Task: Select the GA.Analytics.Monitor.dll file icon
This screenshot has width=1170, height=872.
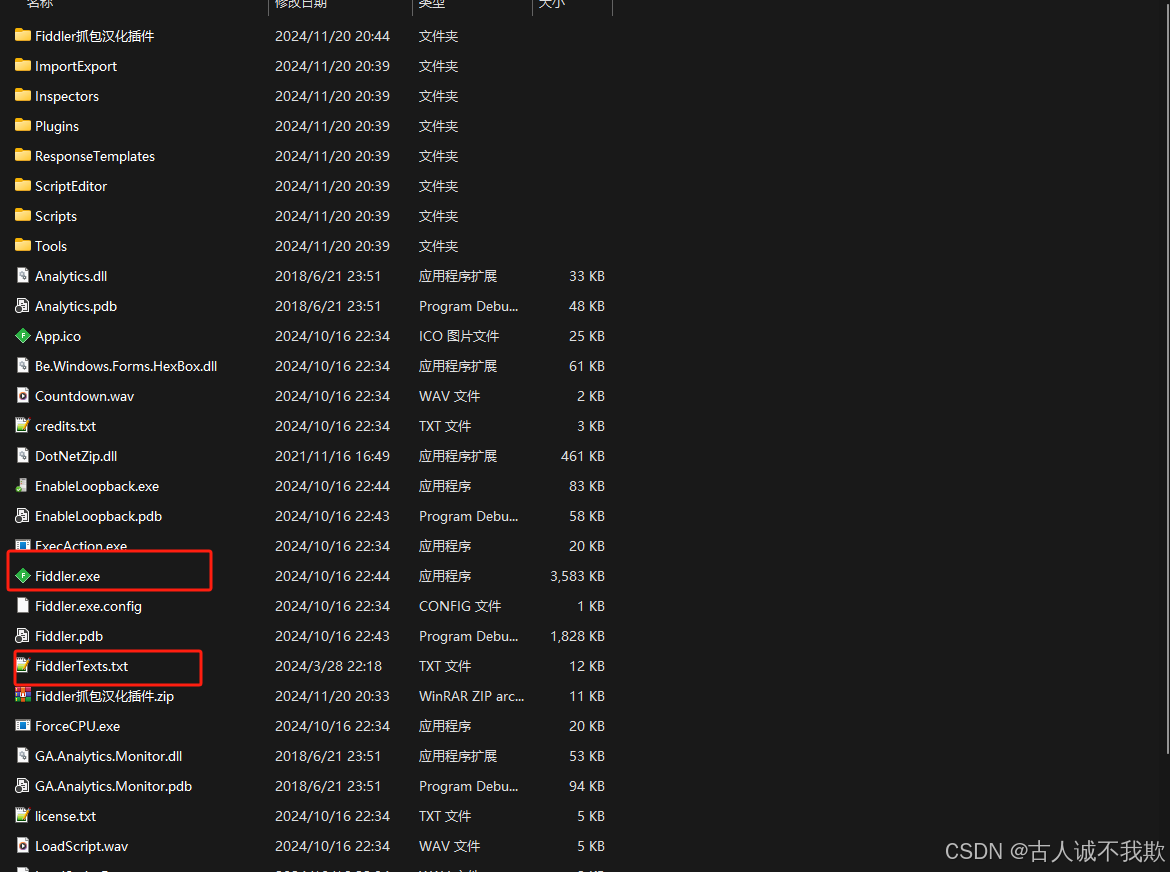Action: (x=23, y=756)
